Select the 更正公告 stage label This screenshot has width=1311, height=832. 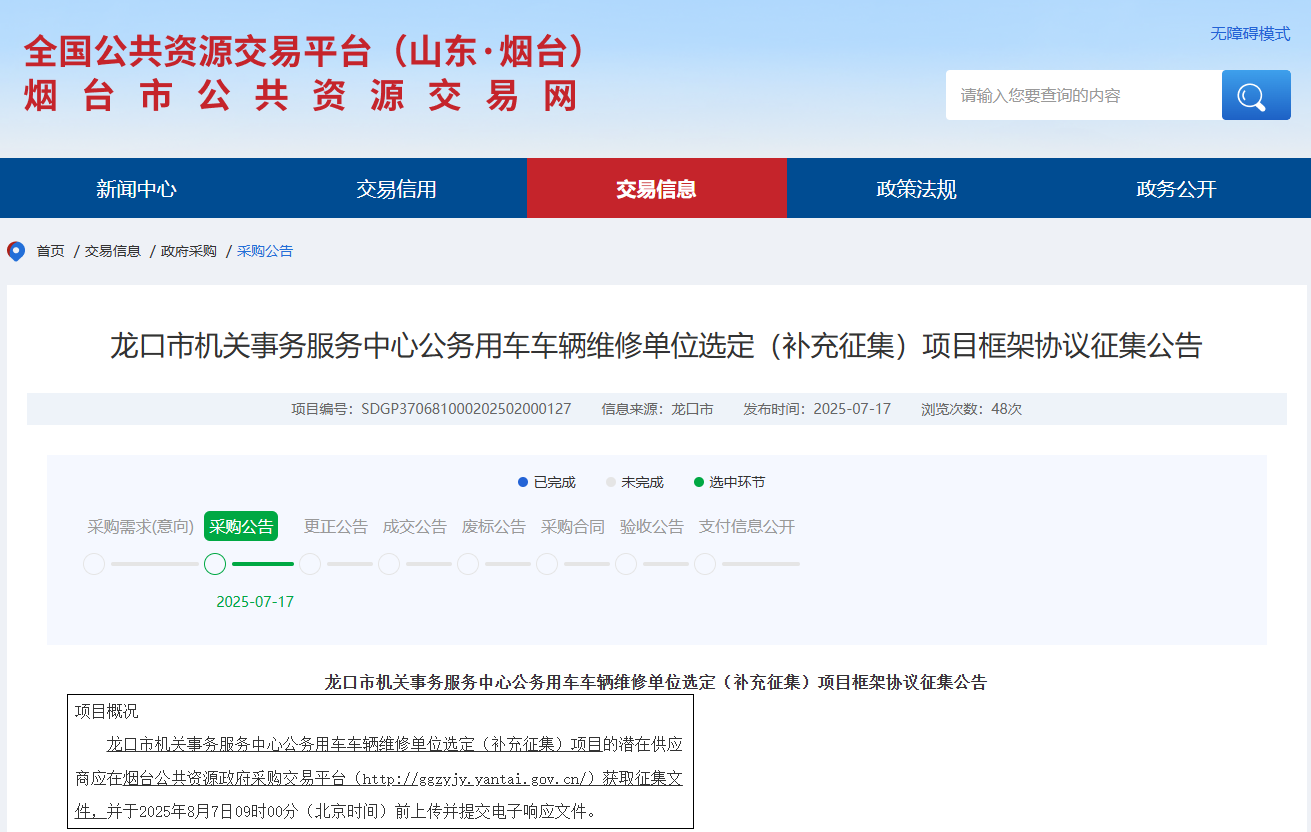336,526
